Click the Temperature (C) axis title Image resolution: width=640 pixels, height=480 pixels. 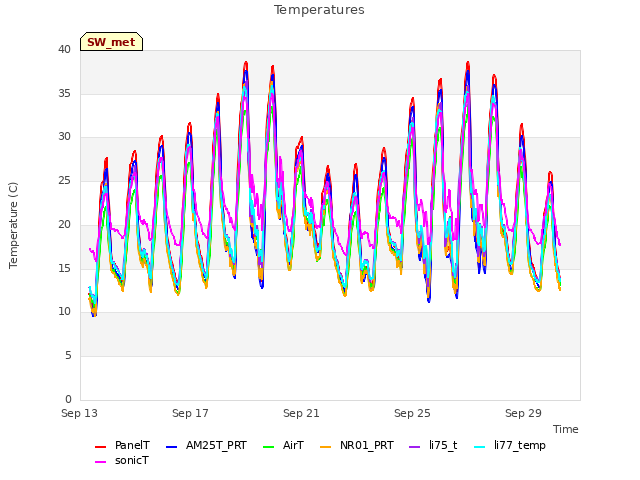[x=13, y=225]
